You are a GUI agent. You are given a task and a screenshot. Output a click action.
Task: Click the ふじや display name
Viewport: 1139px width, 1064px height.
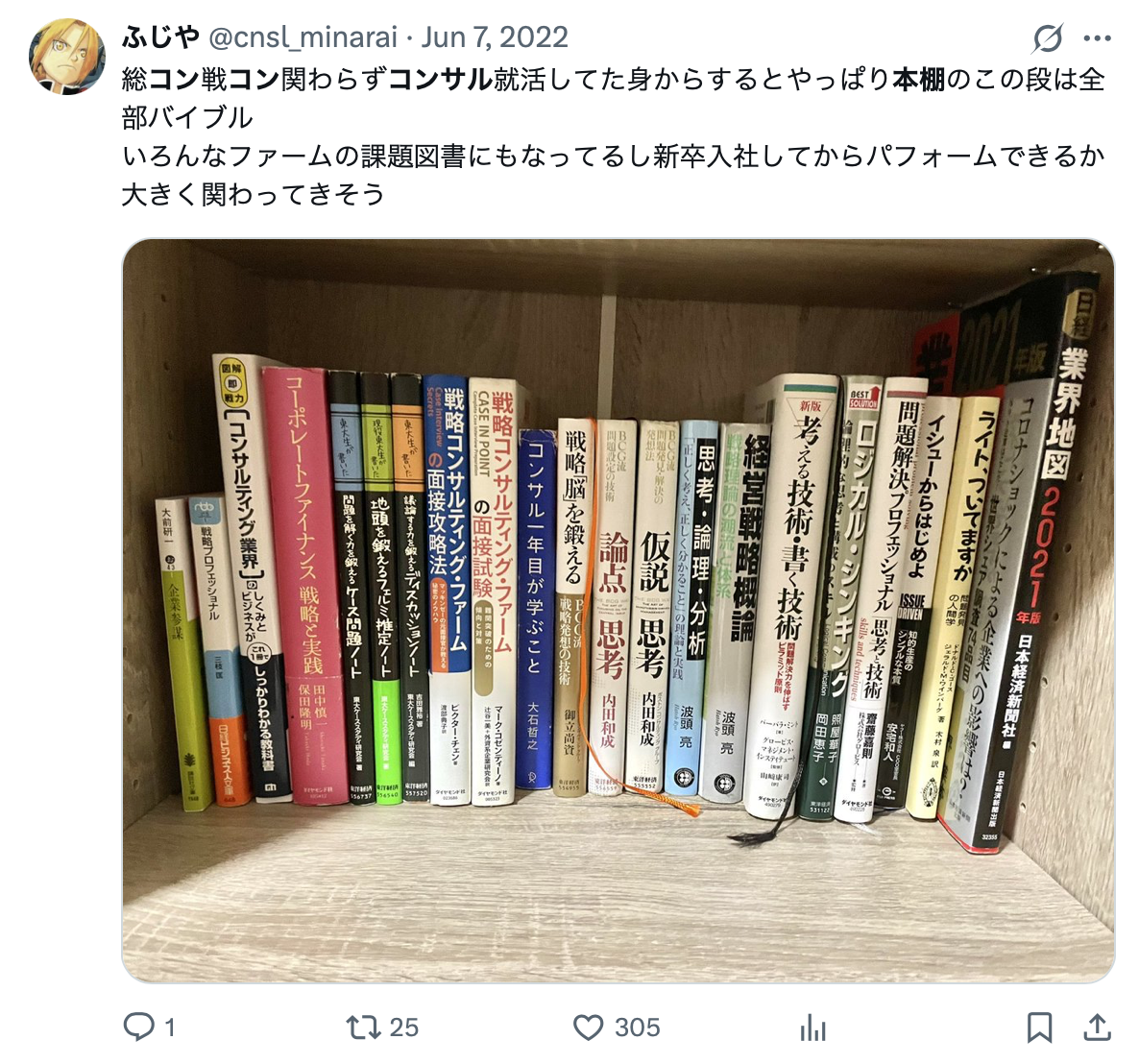pyautogui.click(x=160, y=37)
